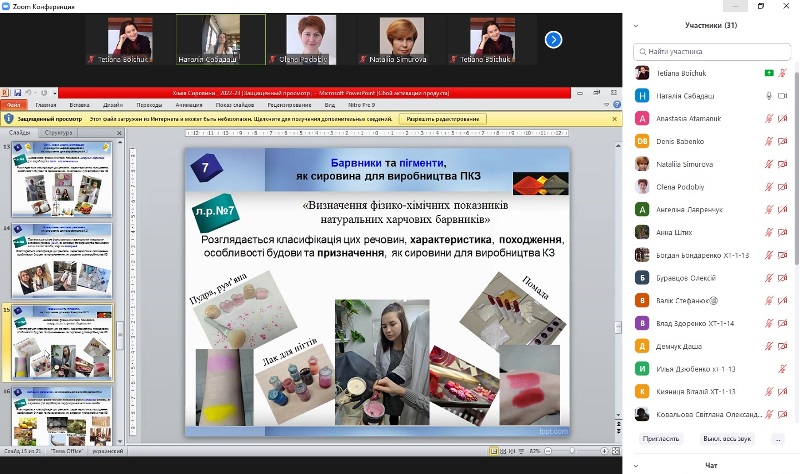This screenshot has width=800, height=474.
Task: Open the Показ слайдов ribbon tab
Action: pyautogui.click(x=235, y=105)
